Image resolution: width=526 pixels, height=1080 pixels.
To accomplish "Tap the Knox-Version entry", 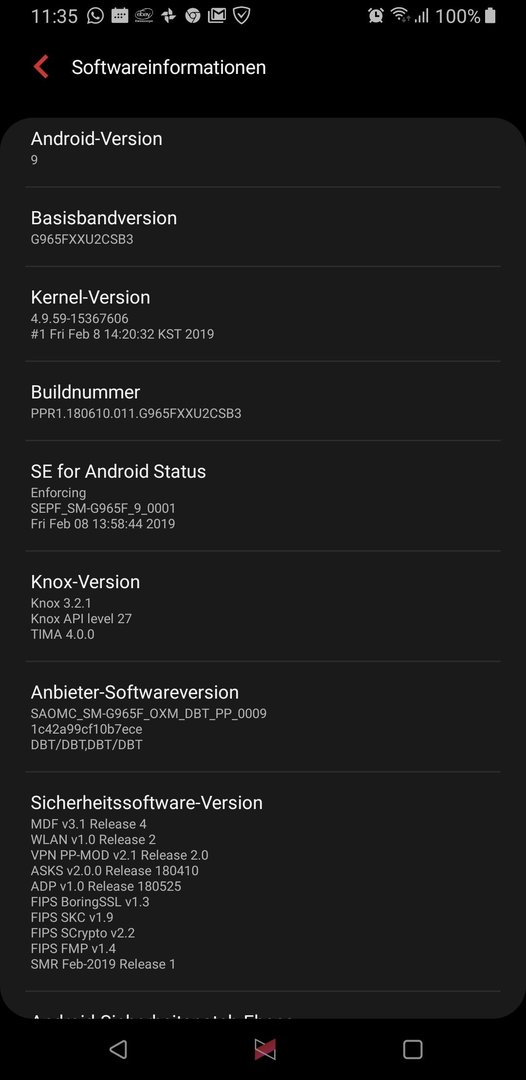I will 263,607.
